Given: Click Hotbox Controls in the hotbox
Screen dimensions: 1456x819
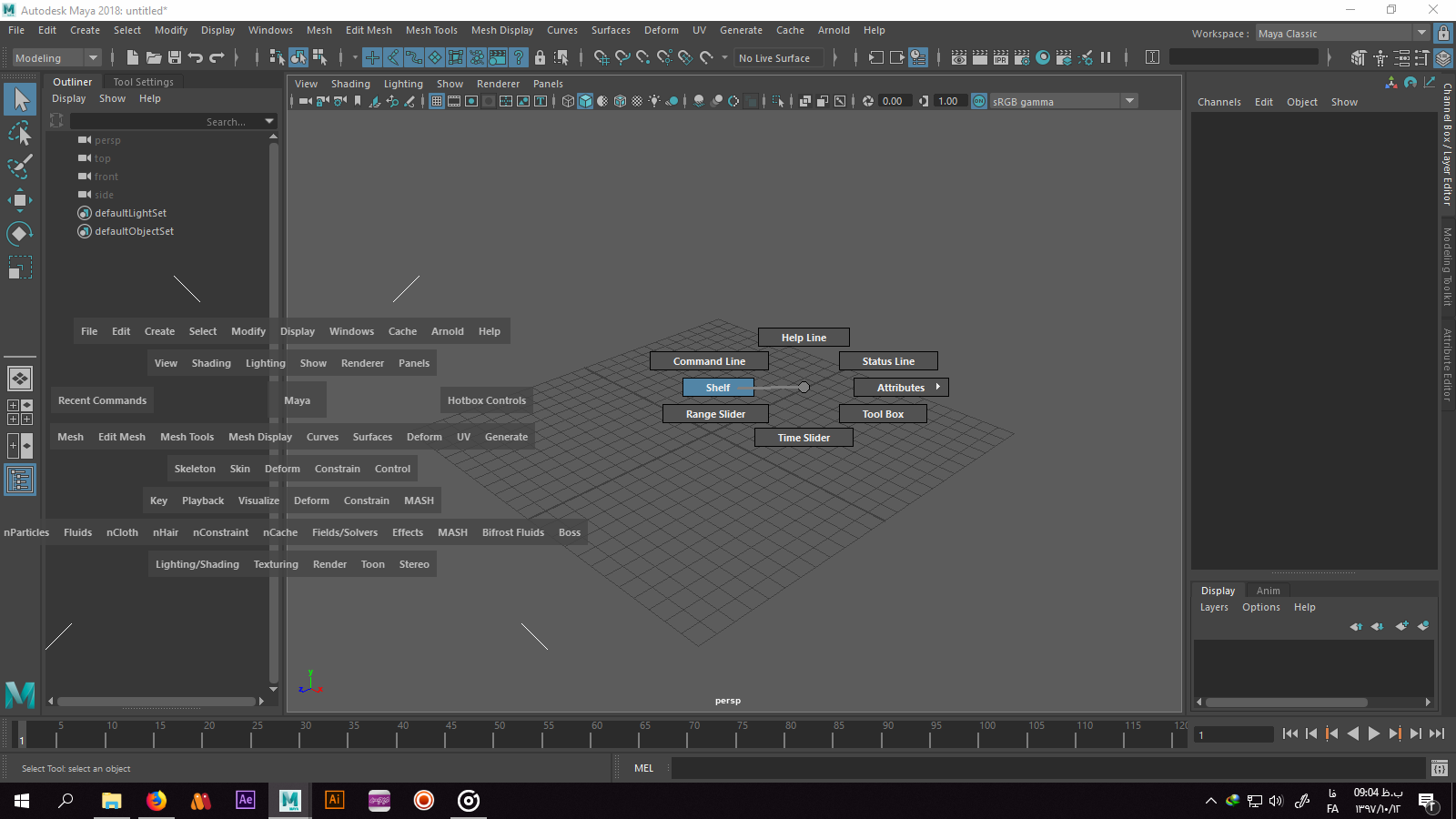Looking at the screenshot, I should (486, 400).
